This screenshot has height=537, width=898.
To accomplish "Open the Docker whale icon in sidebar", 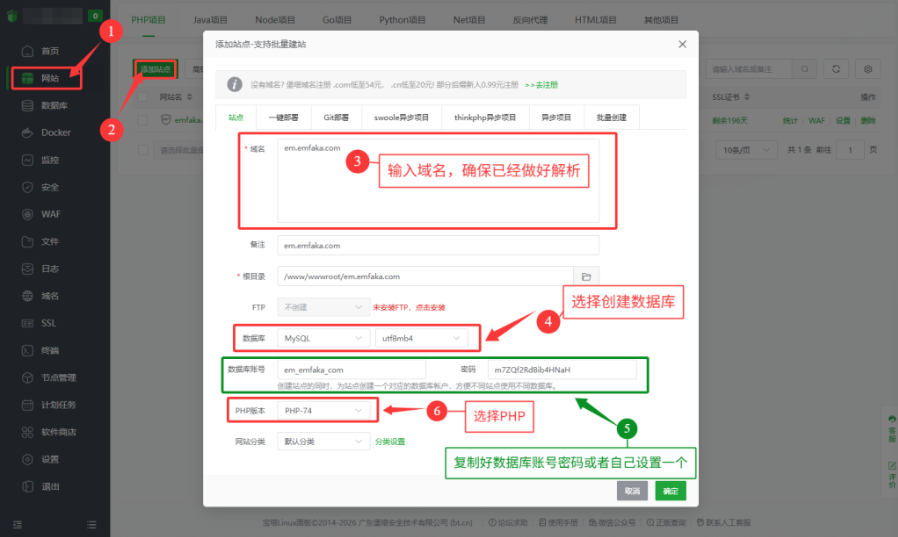I will point(27,133).
